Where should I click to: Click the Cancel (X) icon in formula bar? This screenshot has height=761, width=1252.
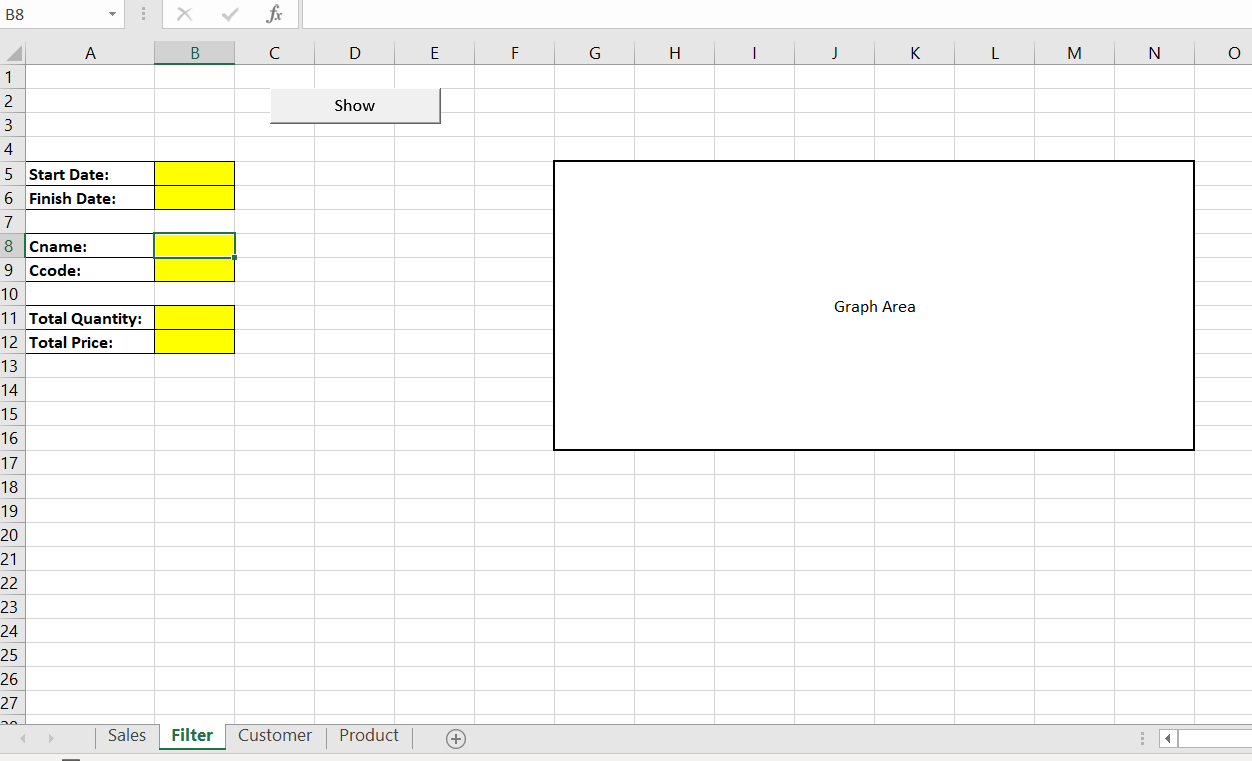click(x=184, y=14)
